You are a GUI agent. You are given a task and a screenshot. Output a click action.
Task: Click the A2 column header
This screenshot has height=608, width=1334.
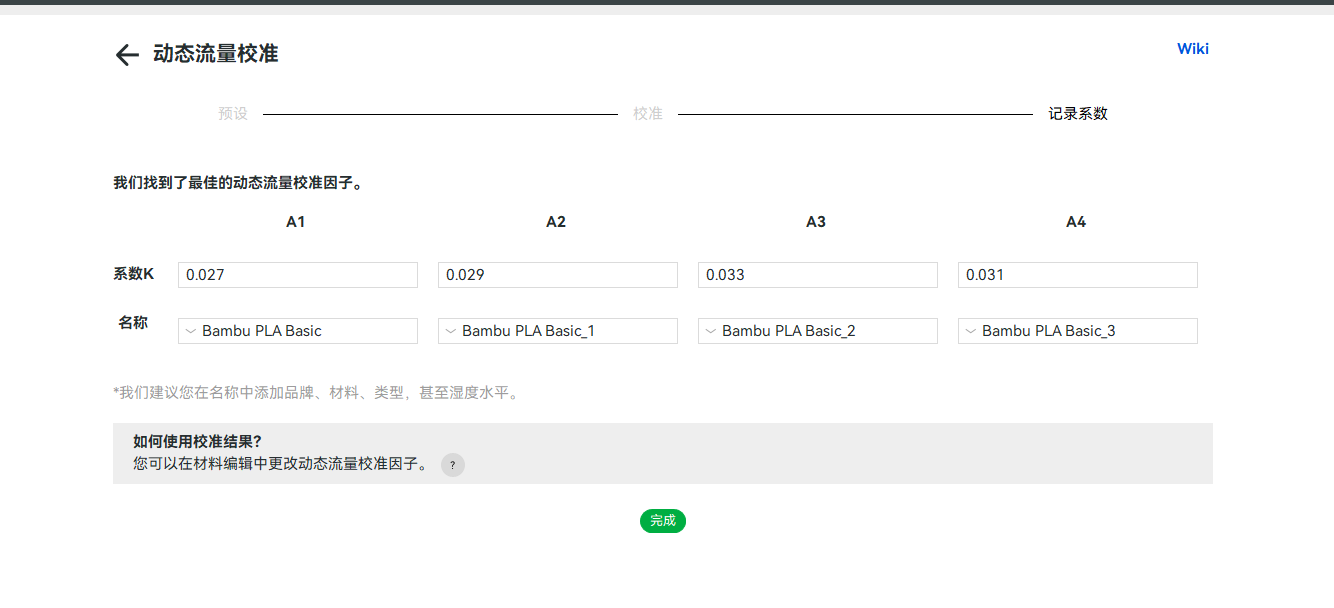[556, 222]
